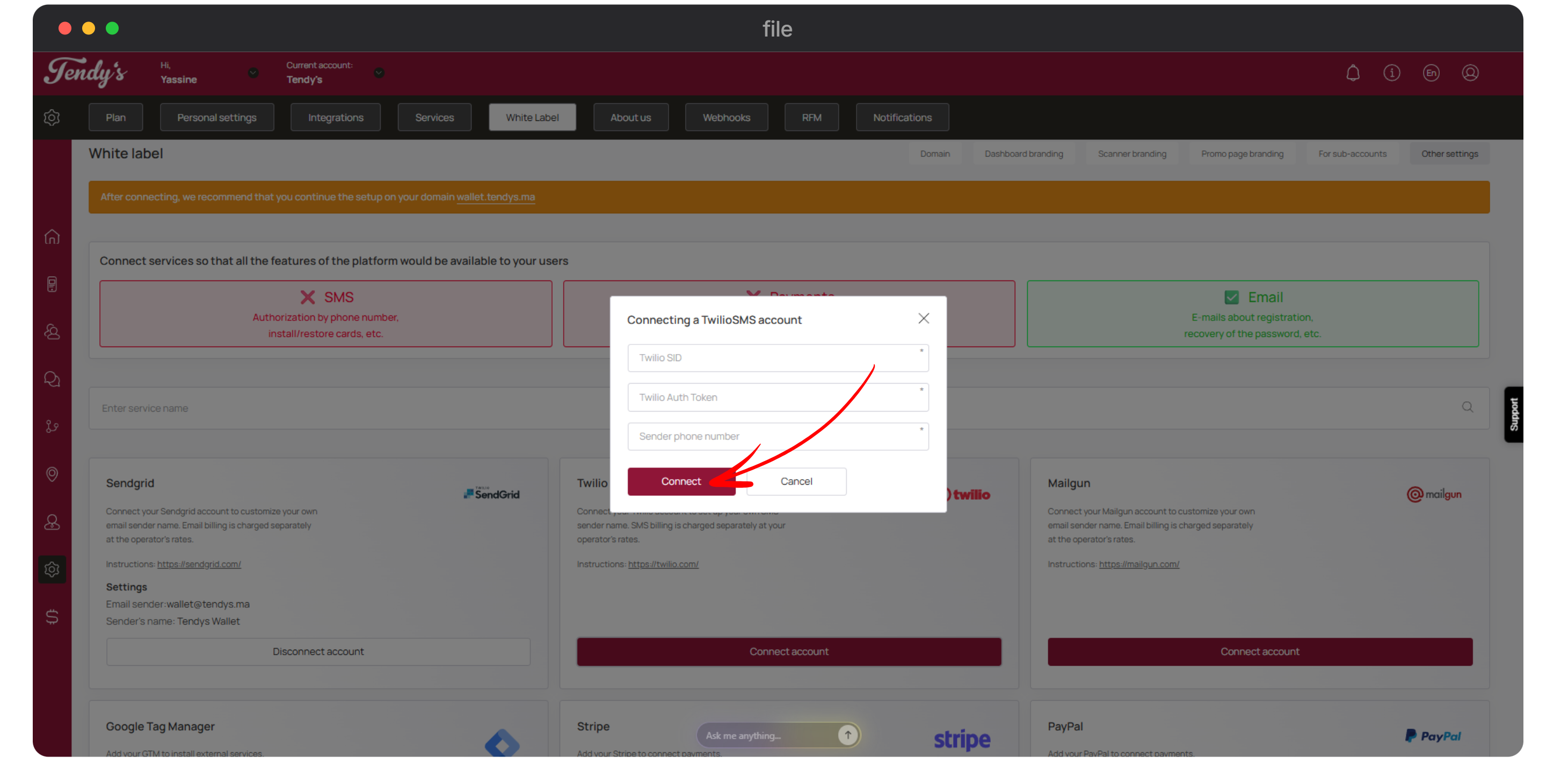This screenshot has height=763, width=1568.
Task: Click the search magnifier icon
Action: 1468,407
